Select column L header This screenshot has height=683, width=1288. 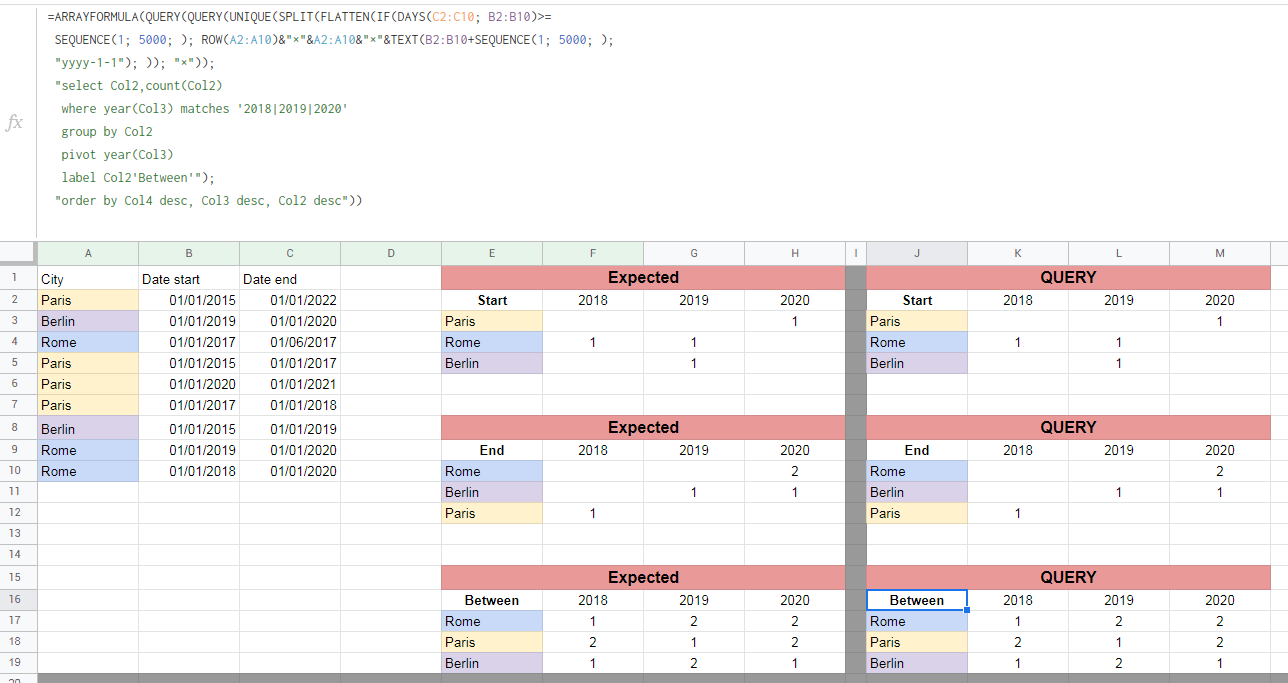click(1119, 254)
